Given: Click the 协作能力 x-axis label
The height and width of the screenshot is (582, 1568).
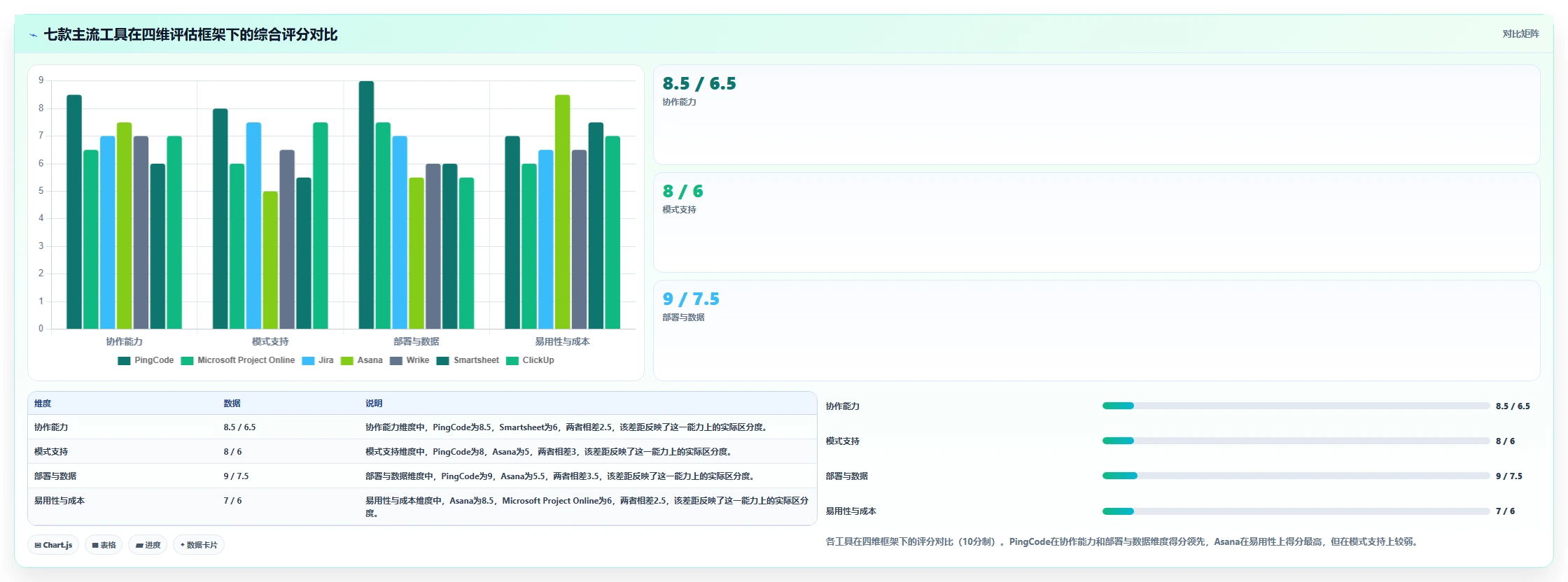Looking at the screenshot, I should (x=124, y=341).
